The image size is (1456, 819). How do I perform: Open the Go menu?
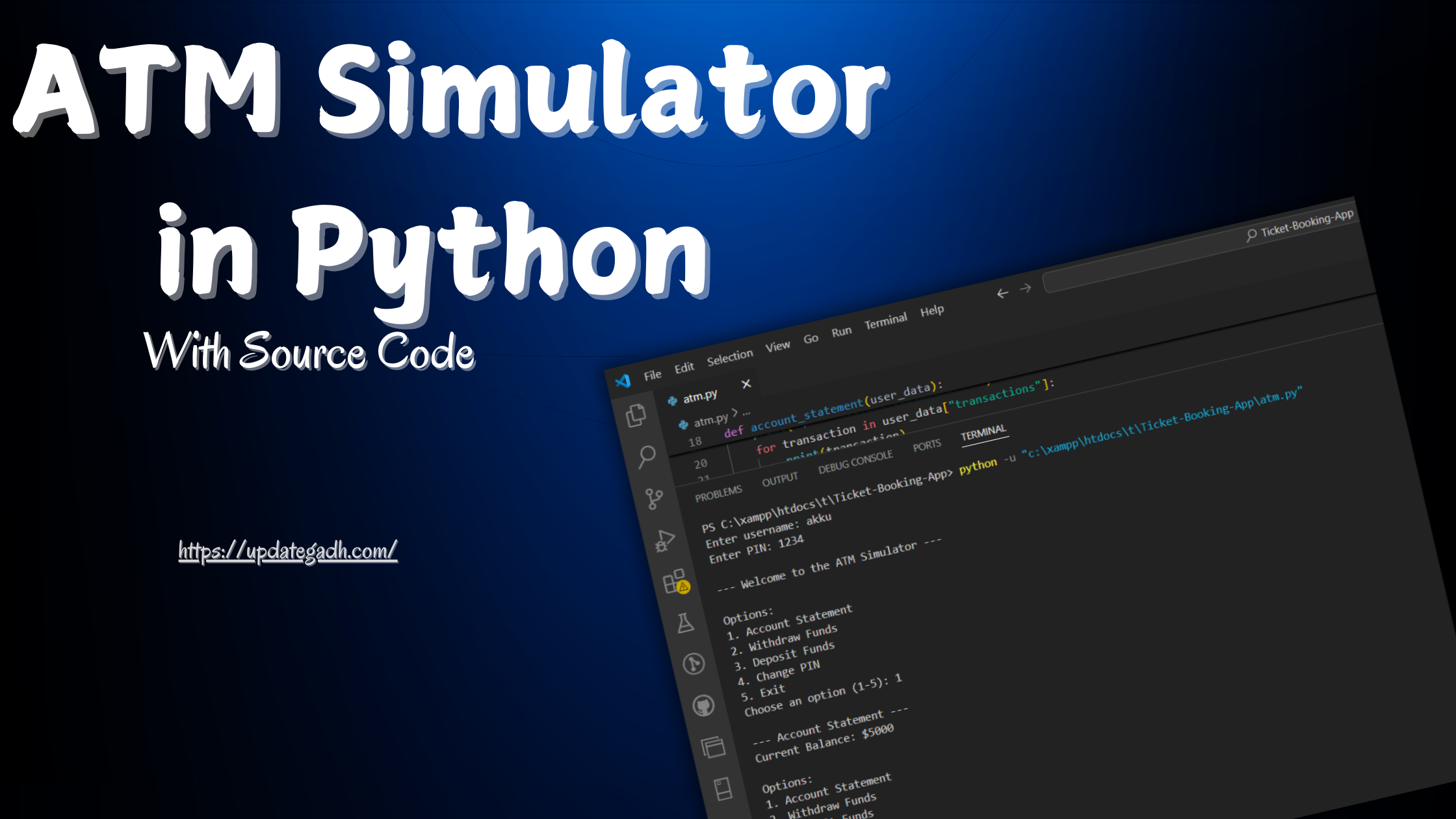coord(811,339)
